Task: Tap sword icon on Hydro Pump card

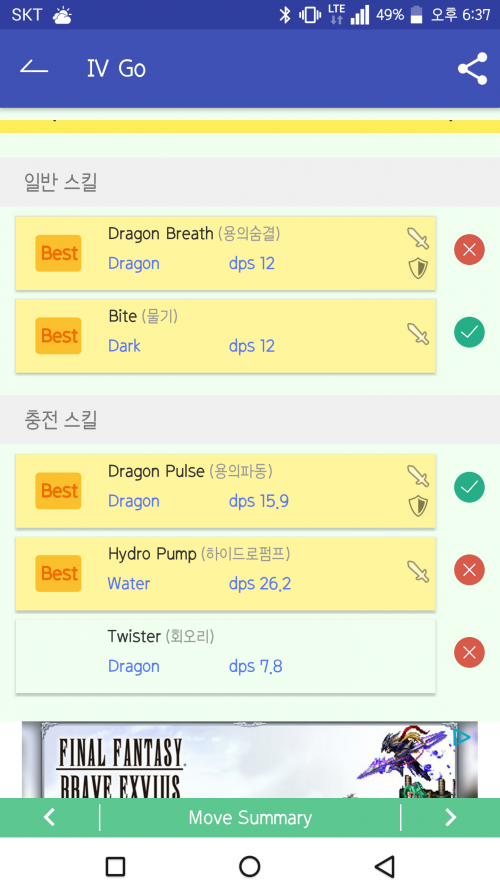Action: tap(418, 571)
